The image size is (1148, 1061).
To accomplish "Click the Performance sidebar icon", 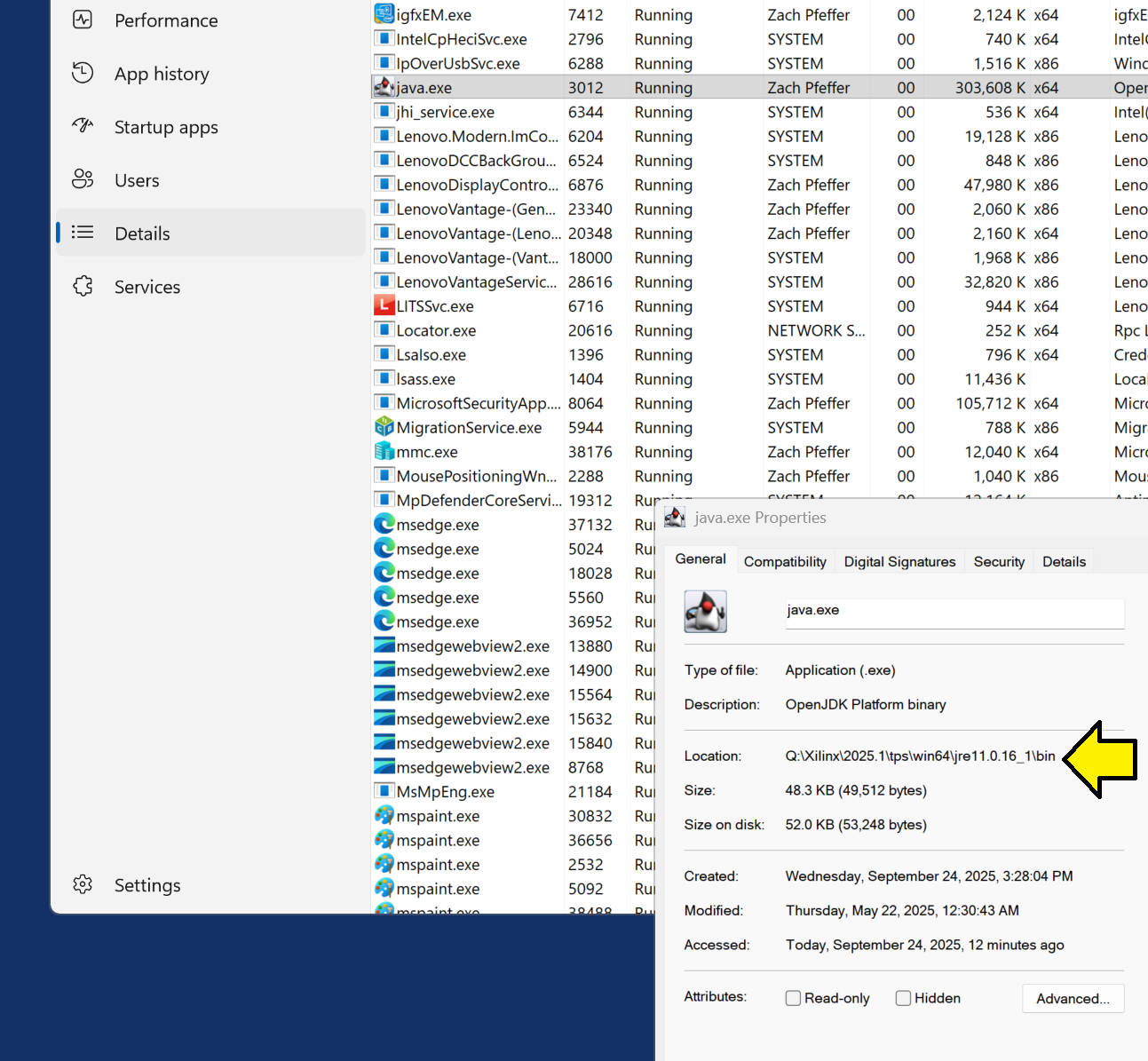I will click(x=83, y=20).
